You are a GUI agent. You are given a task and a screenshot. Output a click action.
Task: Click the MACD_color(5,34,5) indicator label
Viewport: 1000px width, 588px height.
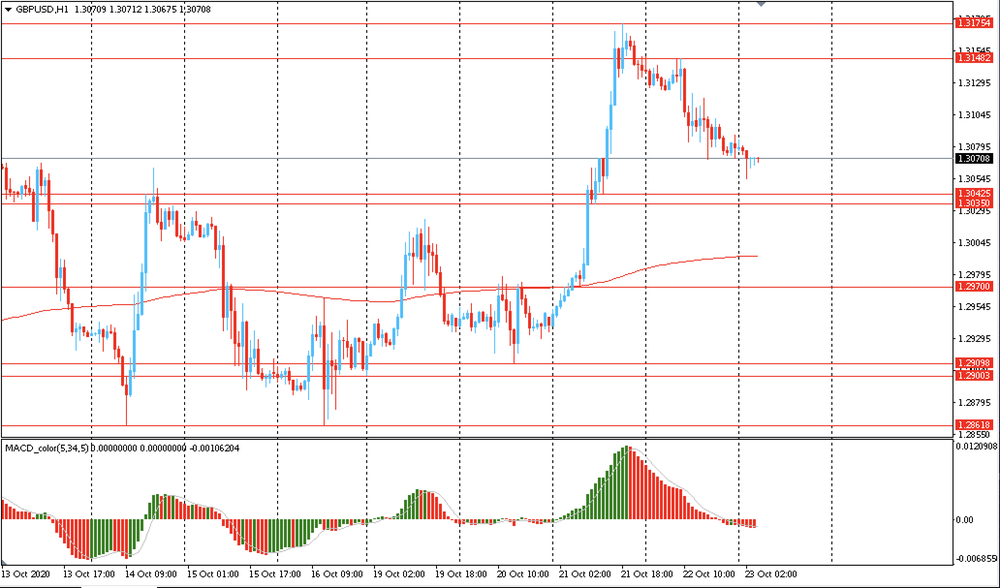[45, 447]
